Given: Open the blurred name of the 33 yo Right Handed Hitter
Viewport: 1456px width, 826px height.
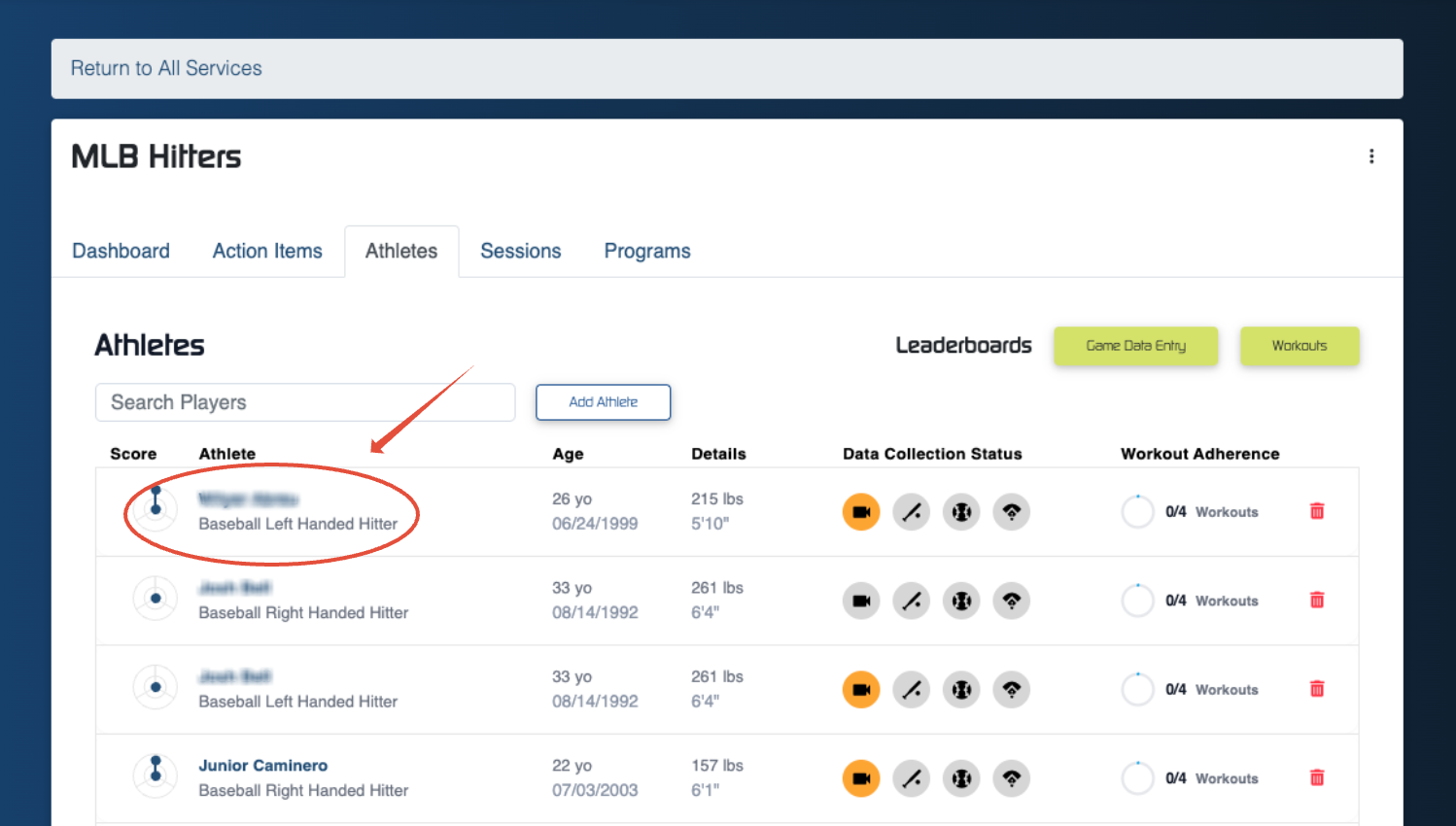Looking at the screenshot, I should coord(234,588).
